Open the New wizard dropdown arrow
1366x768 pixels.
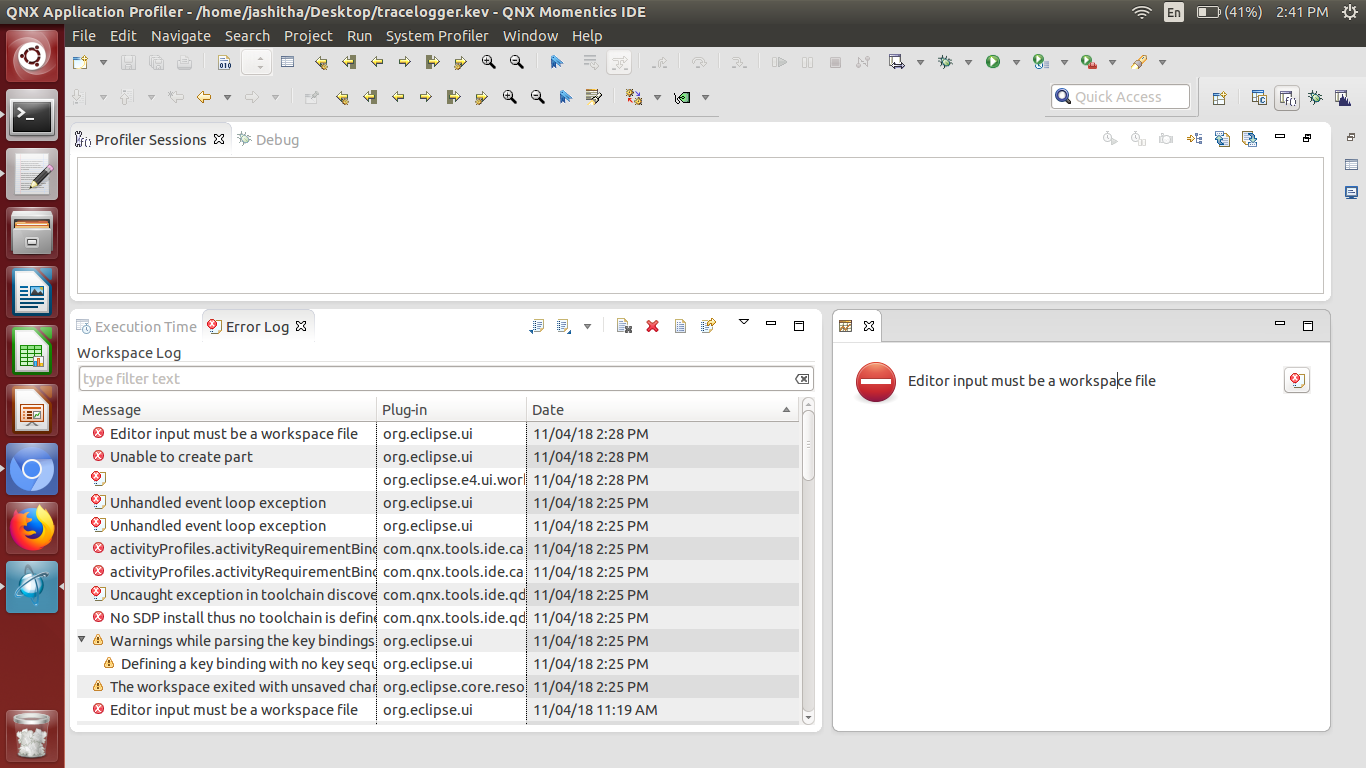click(x=103, y=63)
